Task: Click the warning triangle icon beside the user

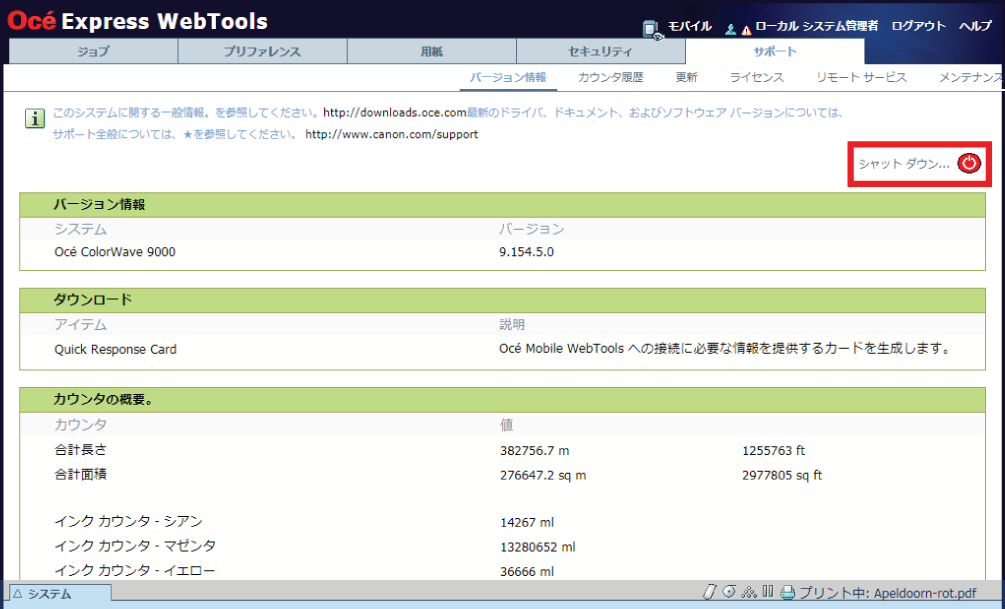Action: tap(746, 29)
